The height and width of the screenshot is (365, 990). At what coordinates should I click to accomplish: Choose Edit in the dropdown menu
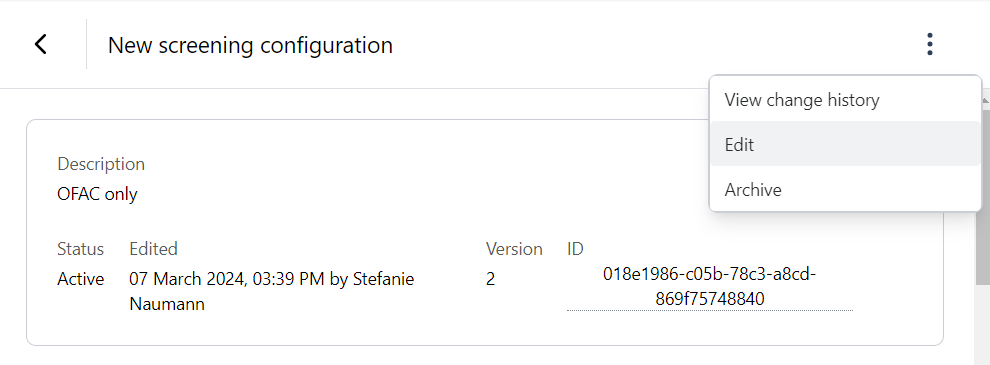845,145
